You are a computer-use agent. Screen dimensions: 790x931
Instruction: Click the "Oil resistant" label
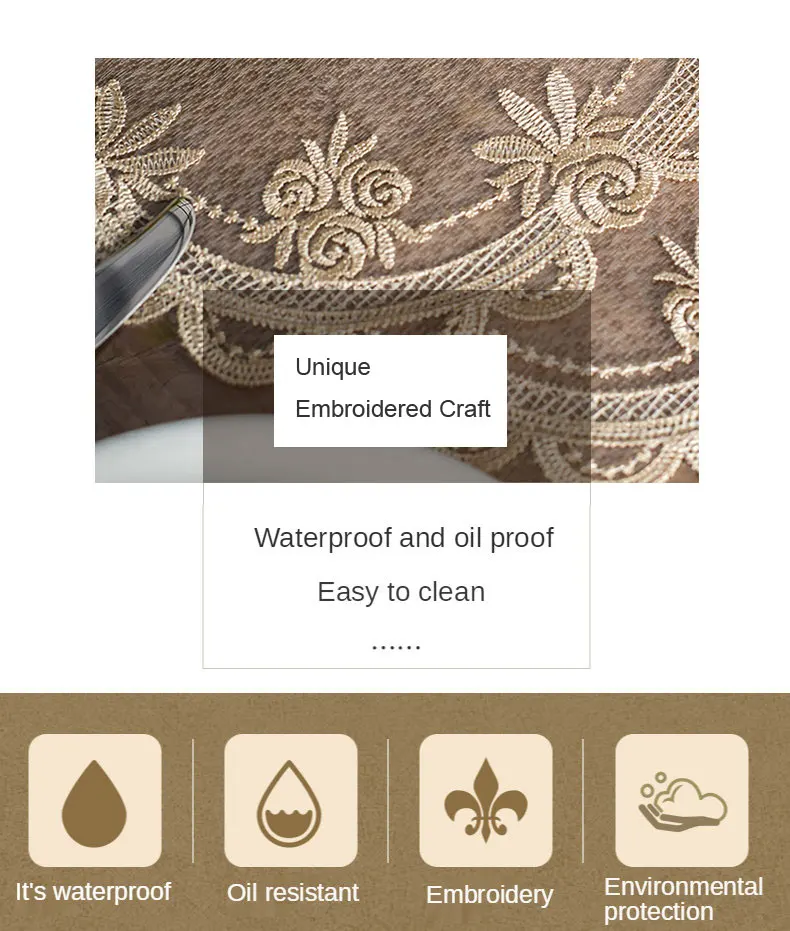pos(293,892)
